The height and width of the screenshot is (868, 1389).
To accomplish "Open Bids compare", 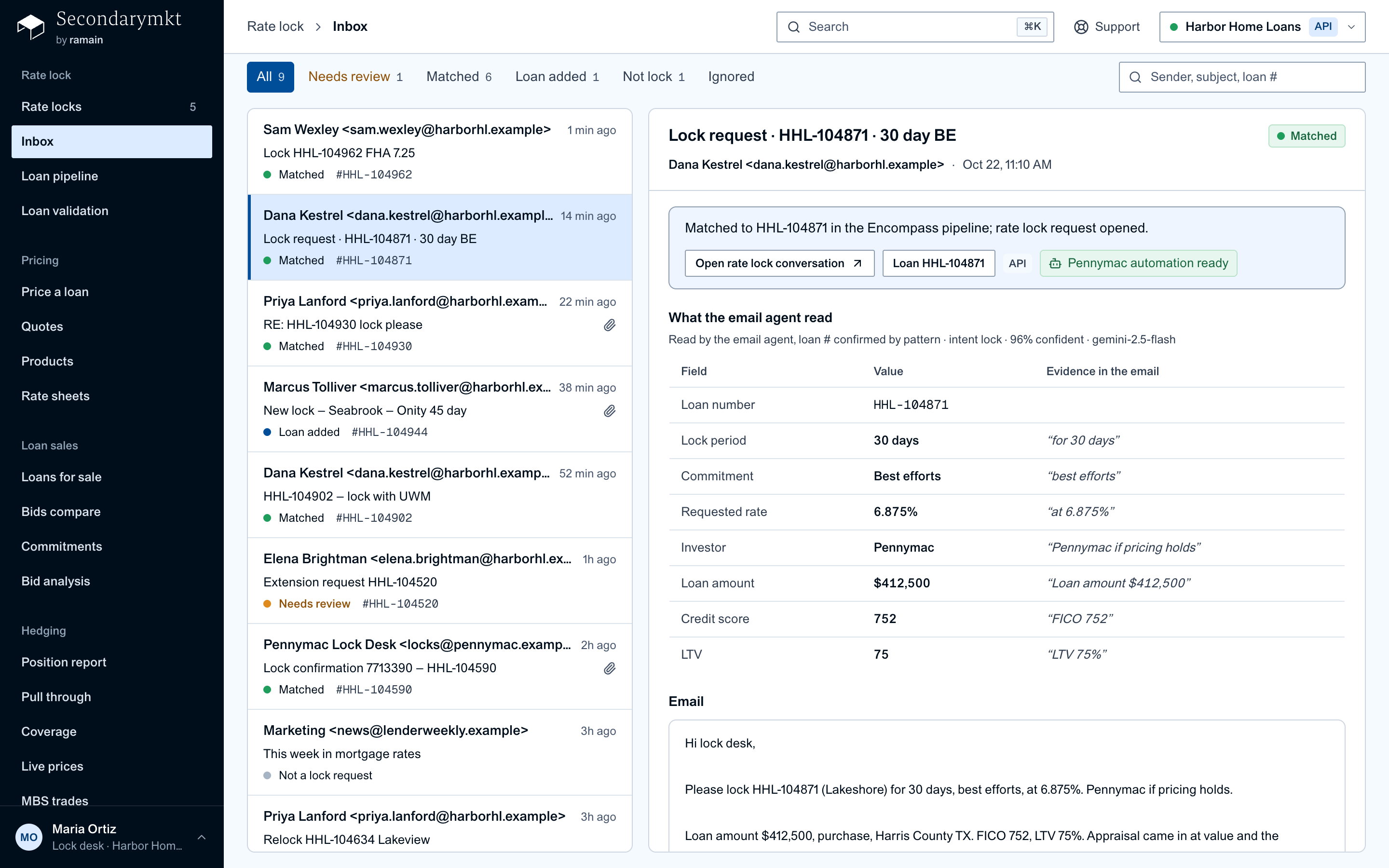I will coord(111,512).
